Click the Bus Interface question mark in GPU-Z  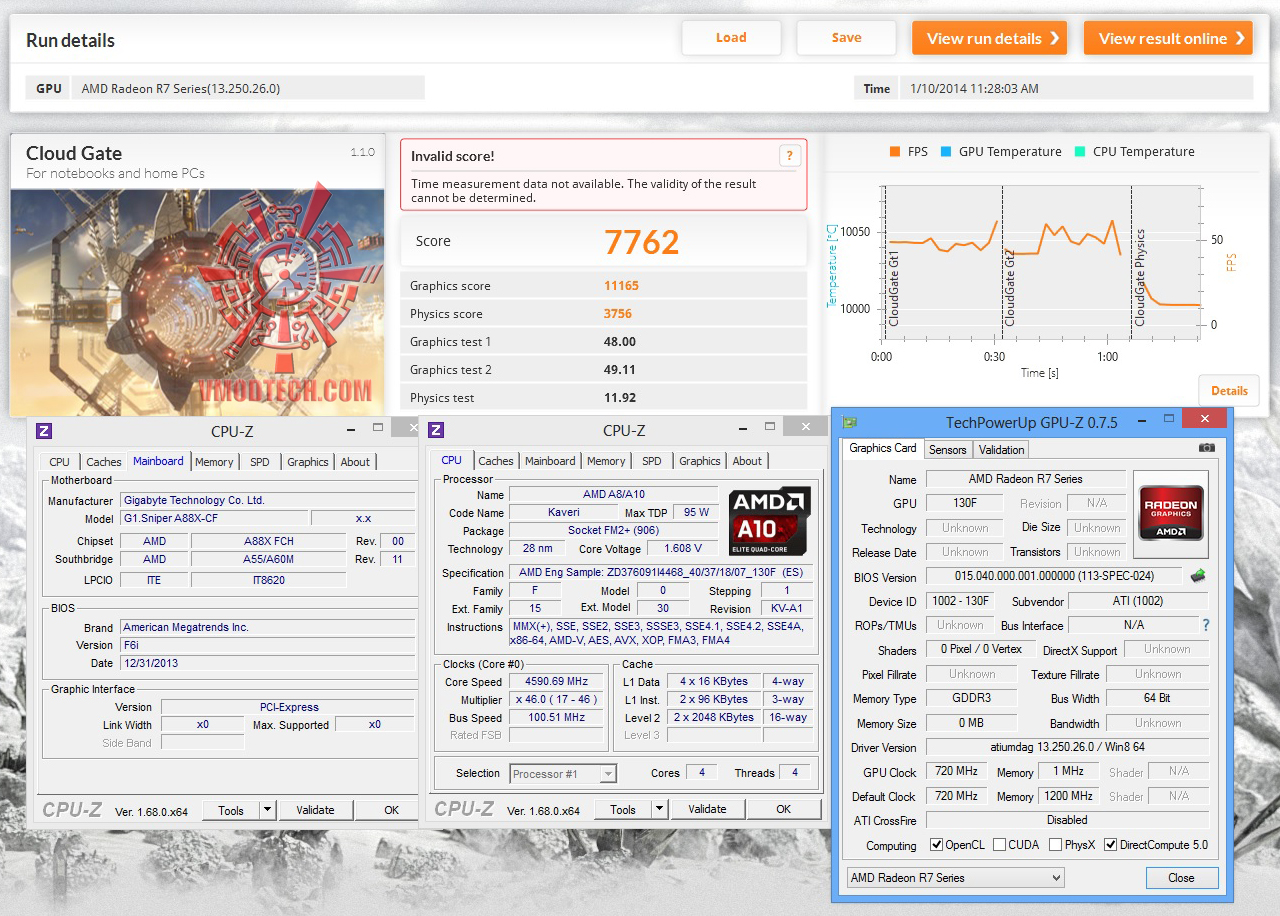pyautogui.click(x=1205, y=625)
